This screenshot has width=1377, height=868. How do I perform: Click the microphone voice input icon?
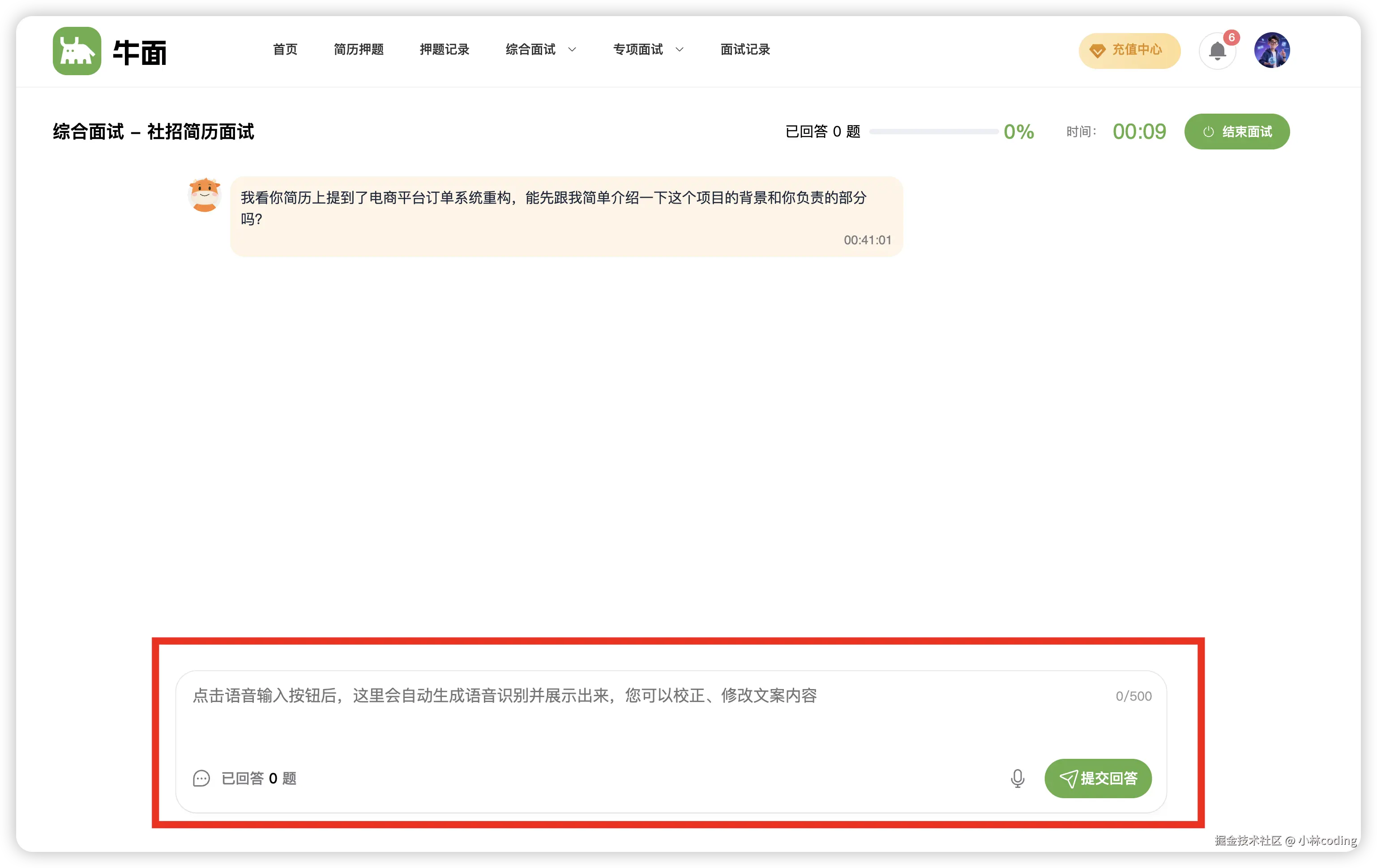(1018, 778)
